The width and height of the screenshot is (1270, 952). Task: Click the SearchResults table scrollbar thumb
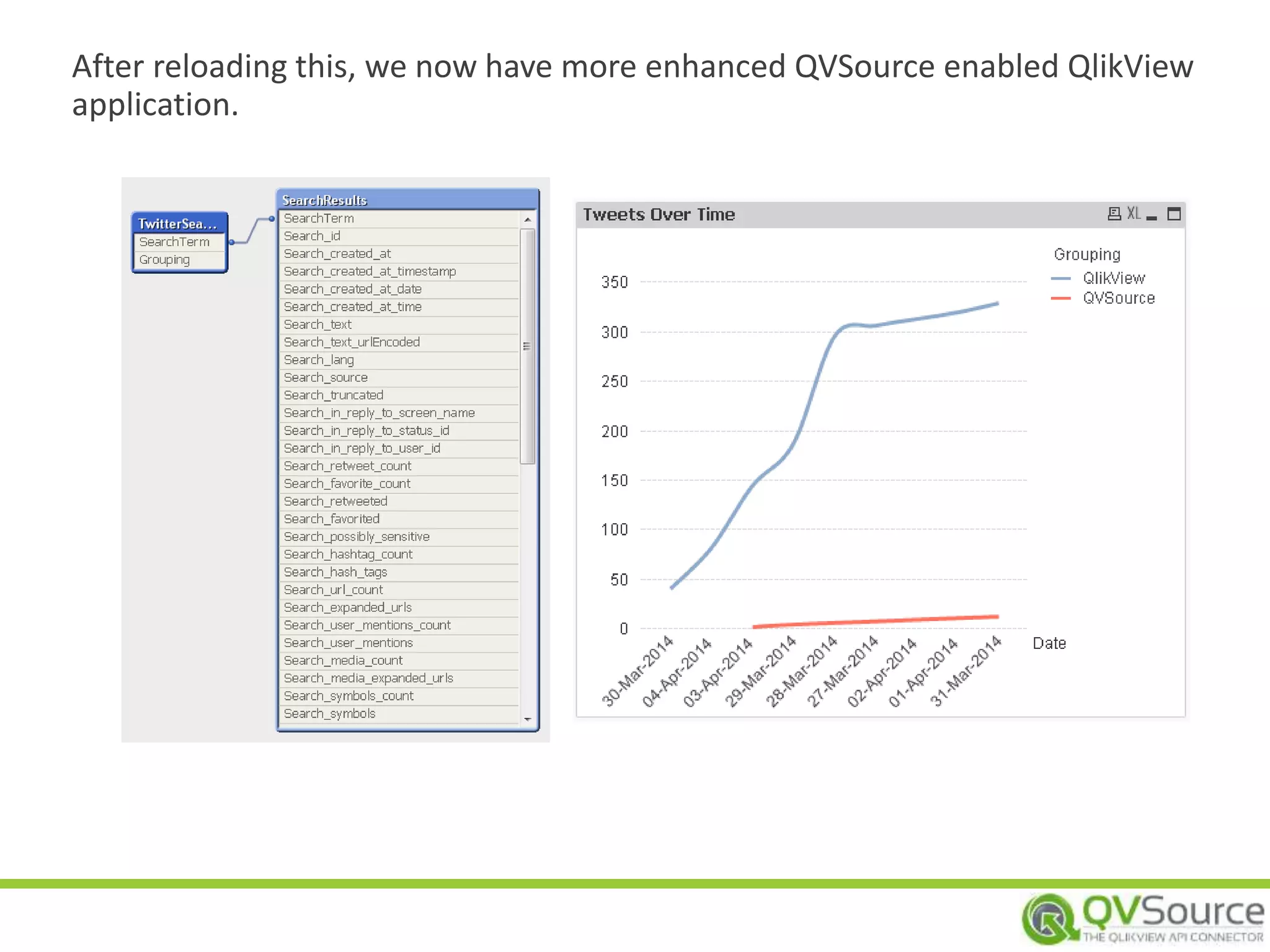(528, 346)
